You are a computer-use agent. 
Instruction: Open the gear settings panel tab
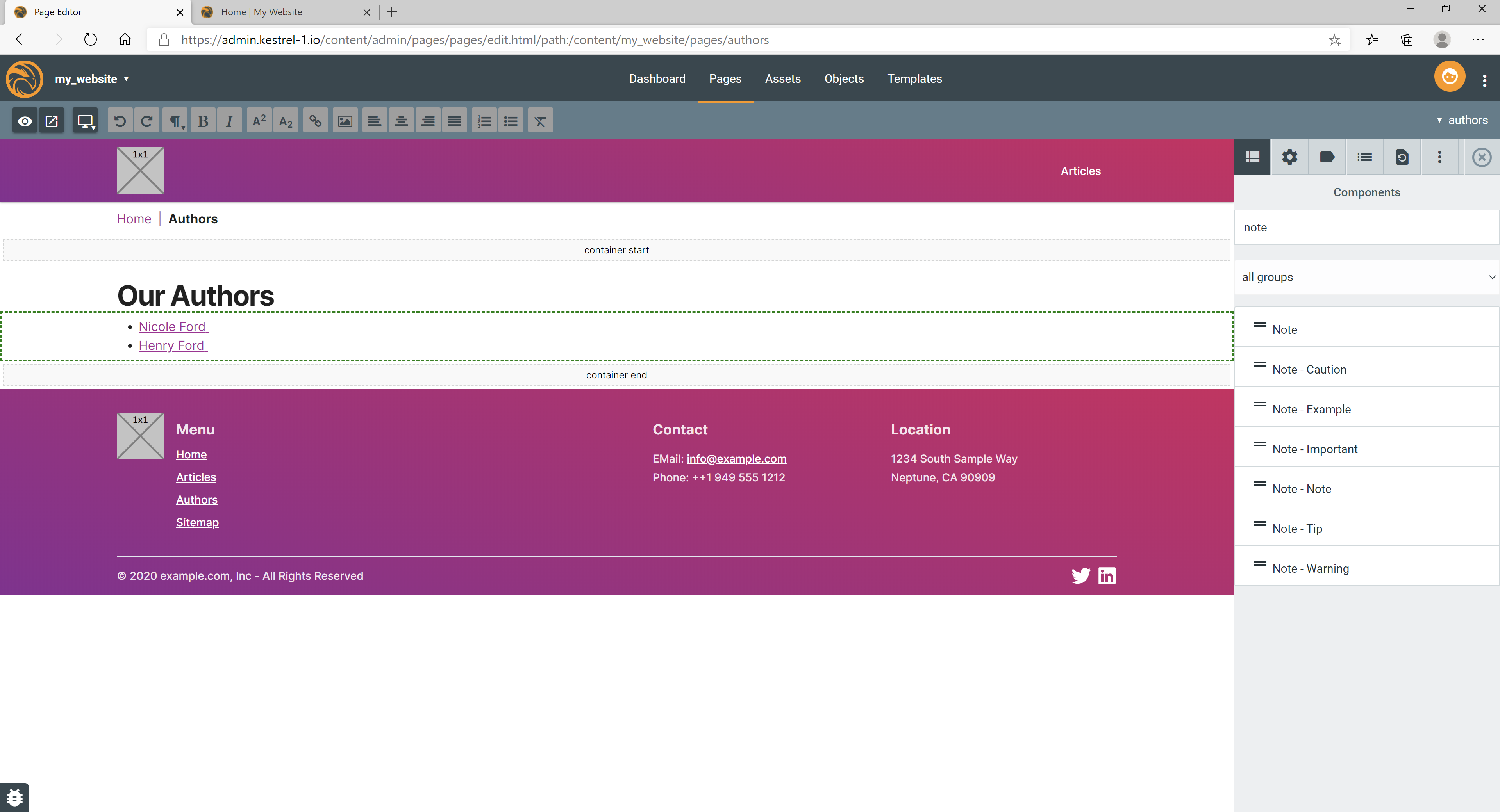pos(1290,157)
